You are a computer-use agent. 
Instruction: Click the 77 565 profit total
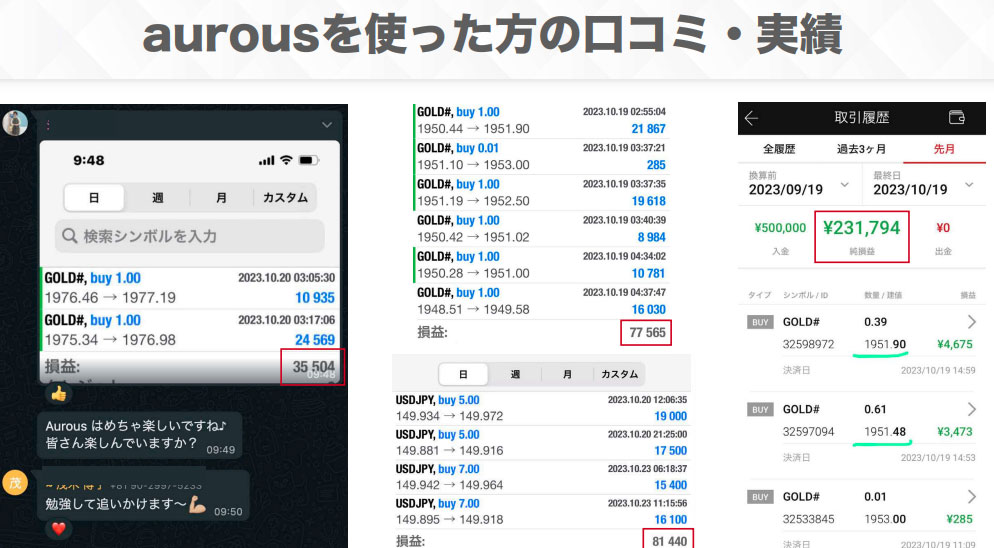point(647,332)
